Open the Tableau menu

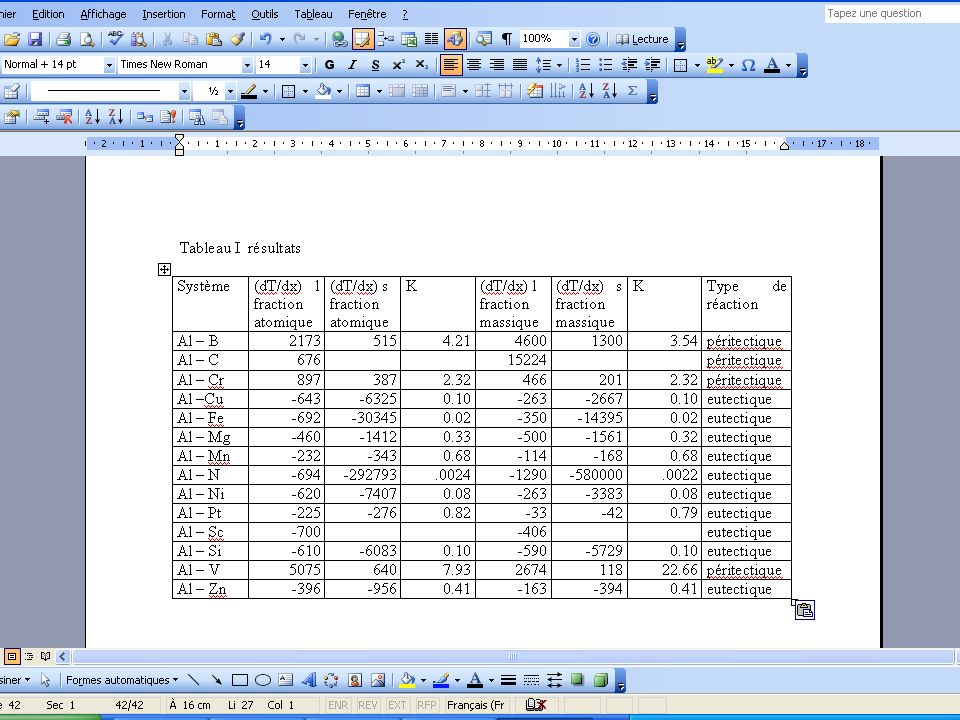point(313,14)
